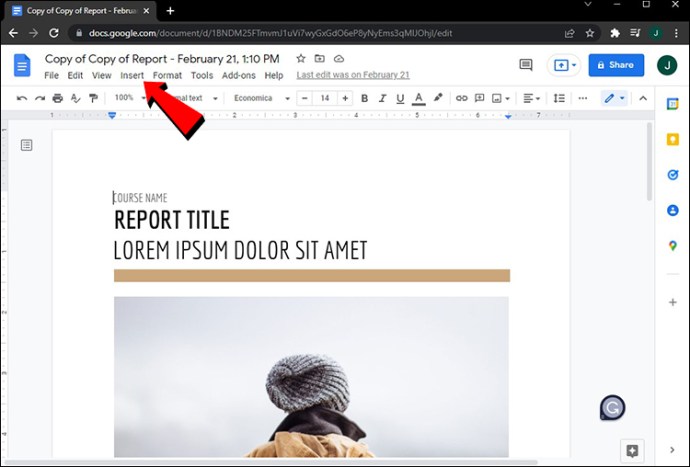Click the Paint format icon
The width and height of the screenshot is (690, 467).
(93, 98)
